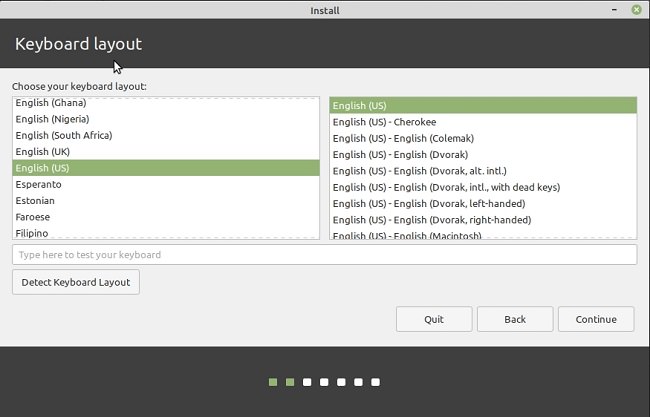
Task: Choose English (US) - Cherokee variant
Action: coord(483,122)
